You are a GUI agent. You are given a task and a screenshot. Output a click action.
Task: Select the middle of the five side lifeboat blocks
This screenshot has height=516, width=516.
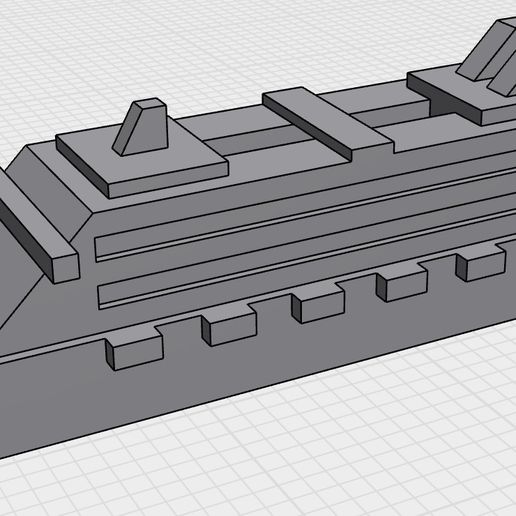(318, 303)
